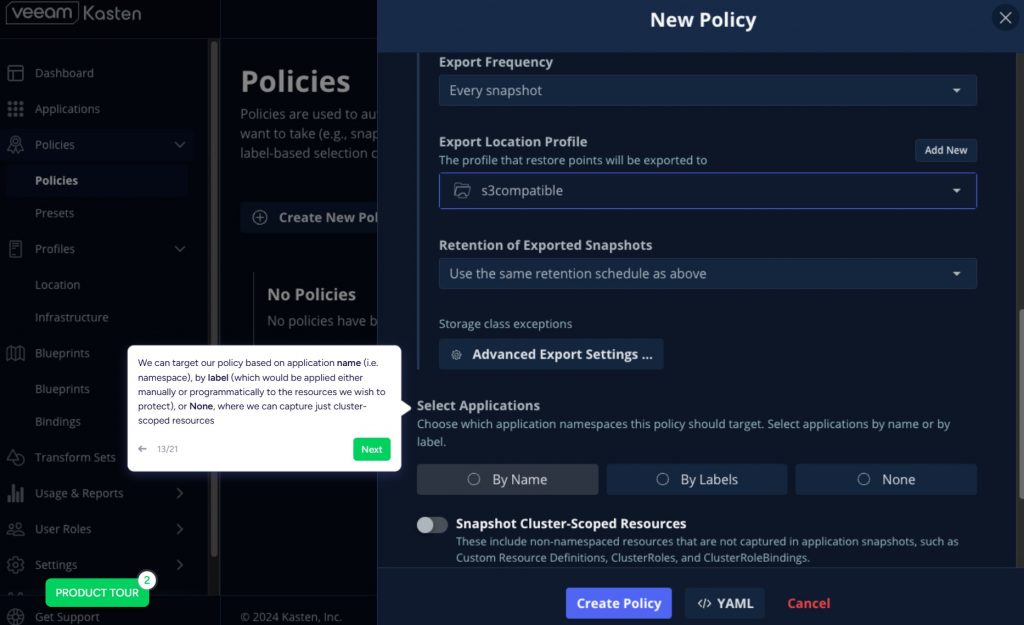Expand Retention of Exported Snapshots dropdown
The height and width of the screenshot is (625, 1024).
pos(707,273)
